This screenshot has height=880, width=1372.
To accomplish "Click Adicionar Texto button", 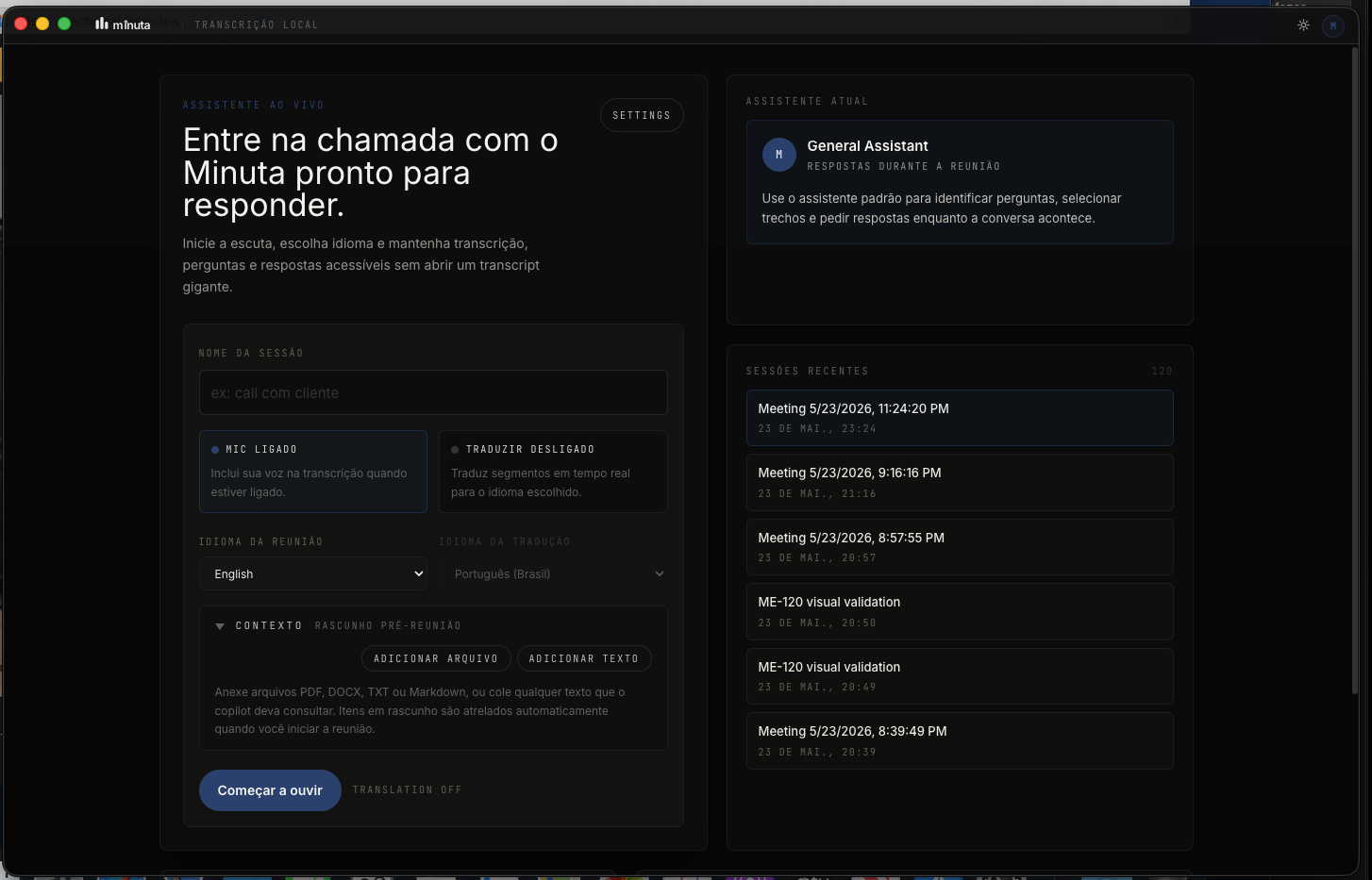I will [x=584, y=658].
